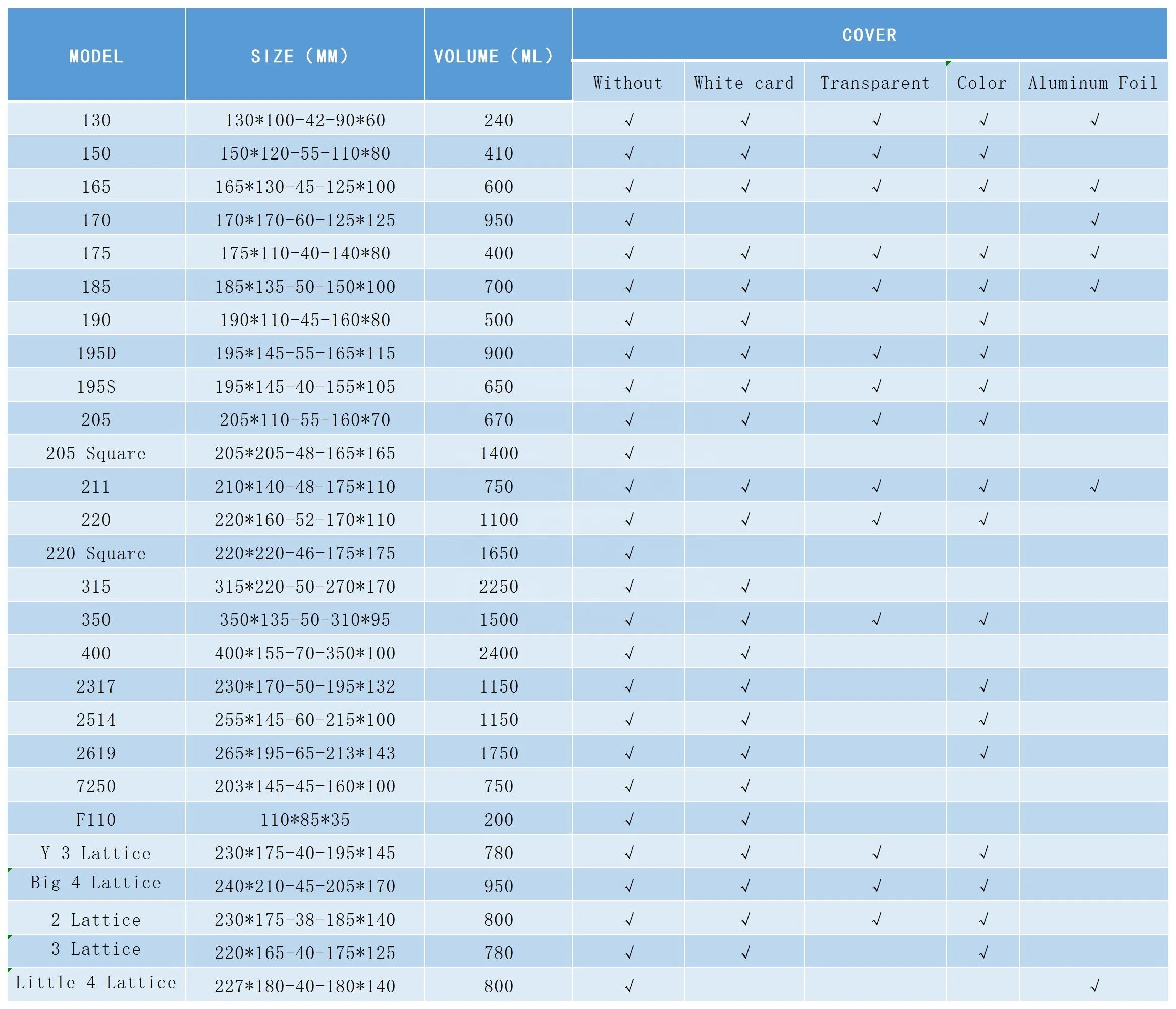The height and width of the screenshot is (1009, 1176).
Task: Select the volume cell showing 2400
Action: pyautogui.click(x=498, y=653)
